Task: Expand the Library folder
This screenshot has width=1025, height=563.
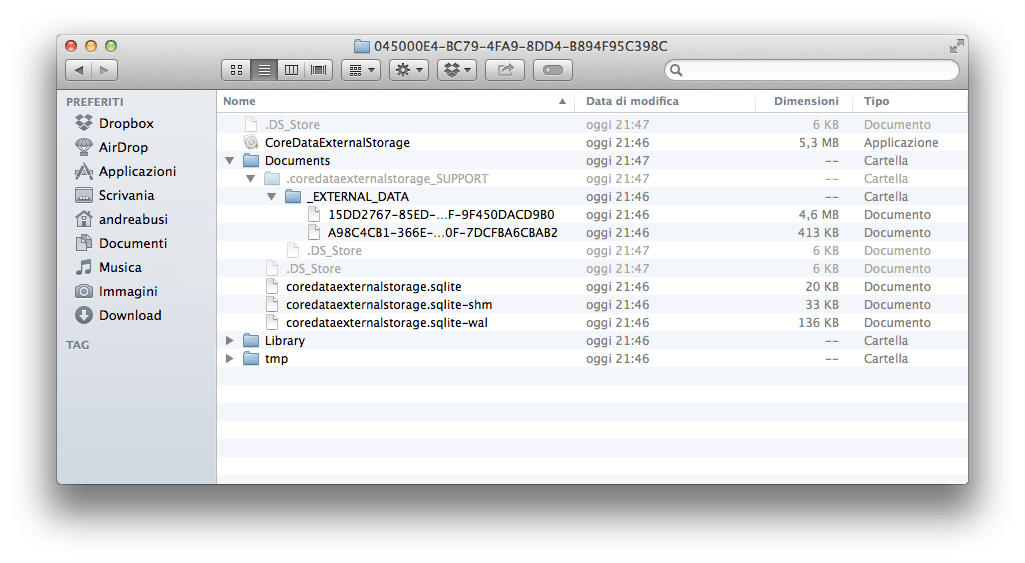Action: pos(229,341)
